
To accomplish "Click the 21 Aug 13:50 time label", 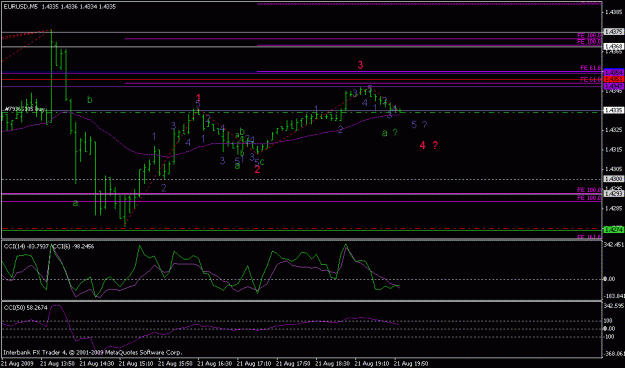I will [57, 364].
